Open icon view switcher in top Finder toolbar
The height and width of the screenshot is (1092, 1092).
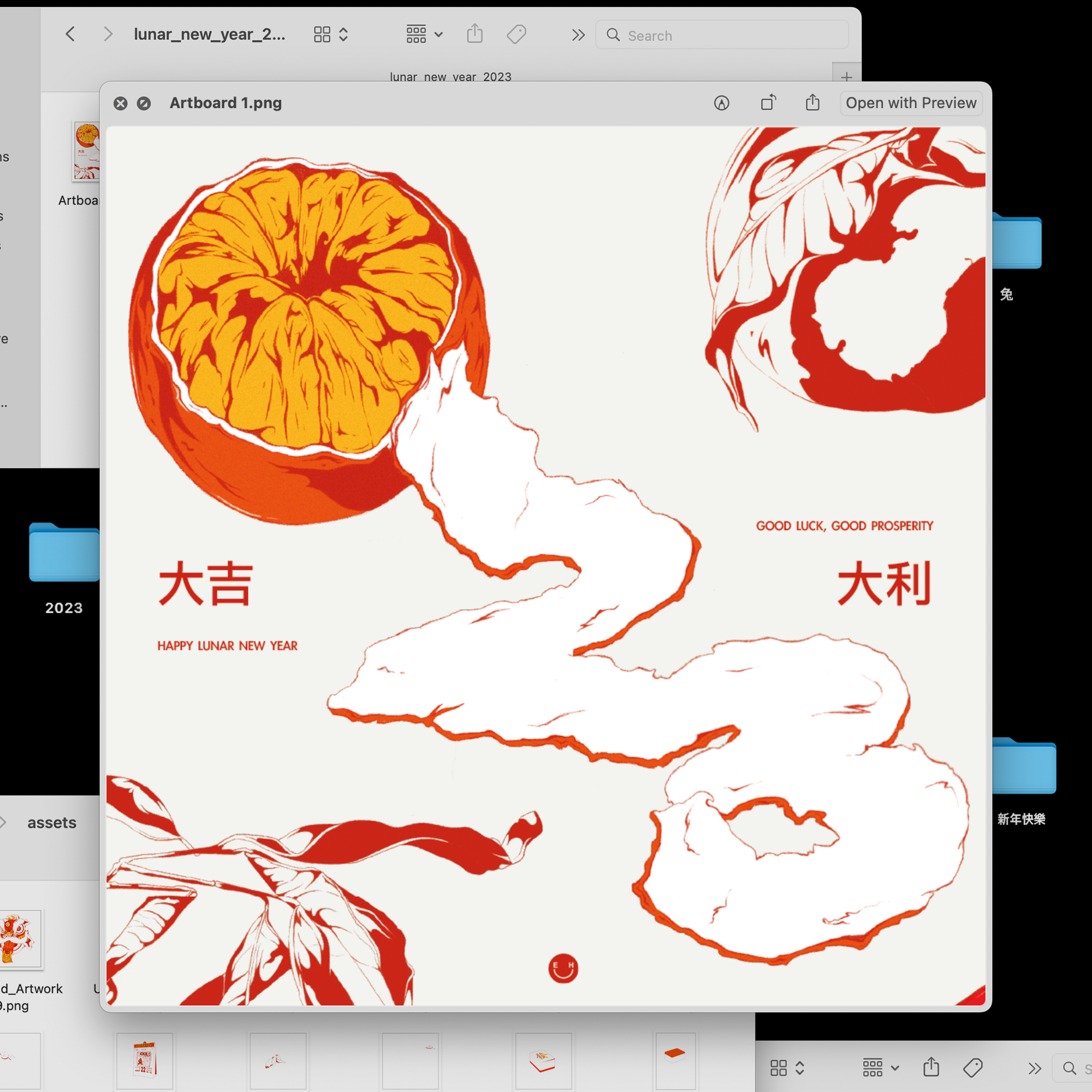(331, 34)
